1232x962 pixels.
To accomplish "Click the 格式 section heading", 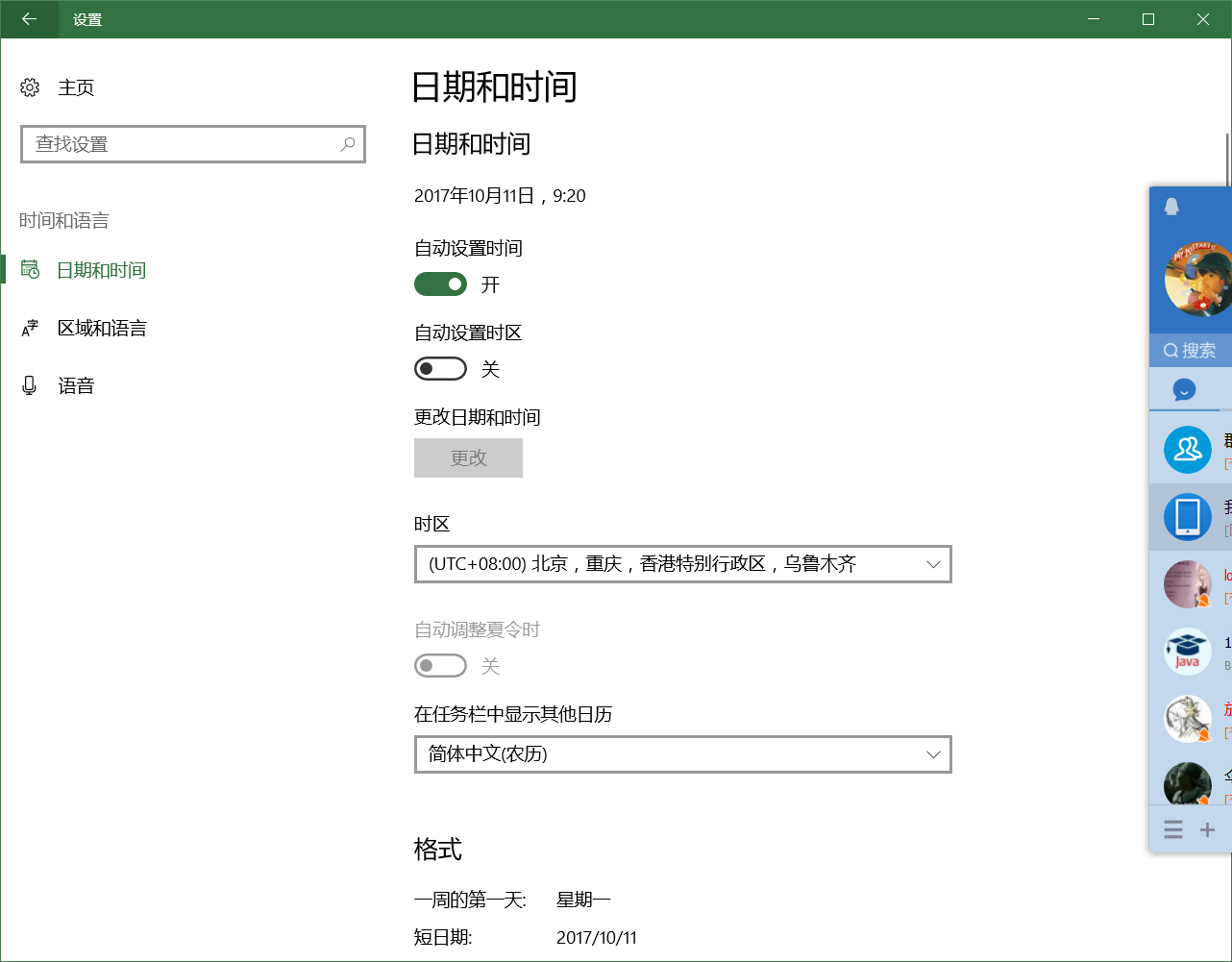I will 438,850.
